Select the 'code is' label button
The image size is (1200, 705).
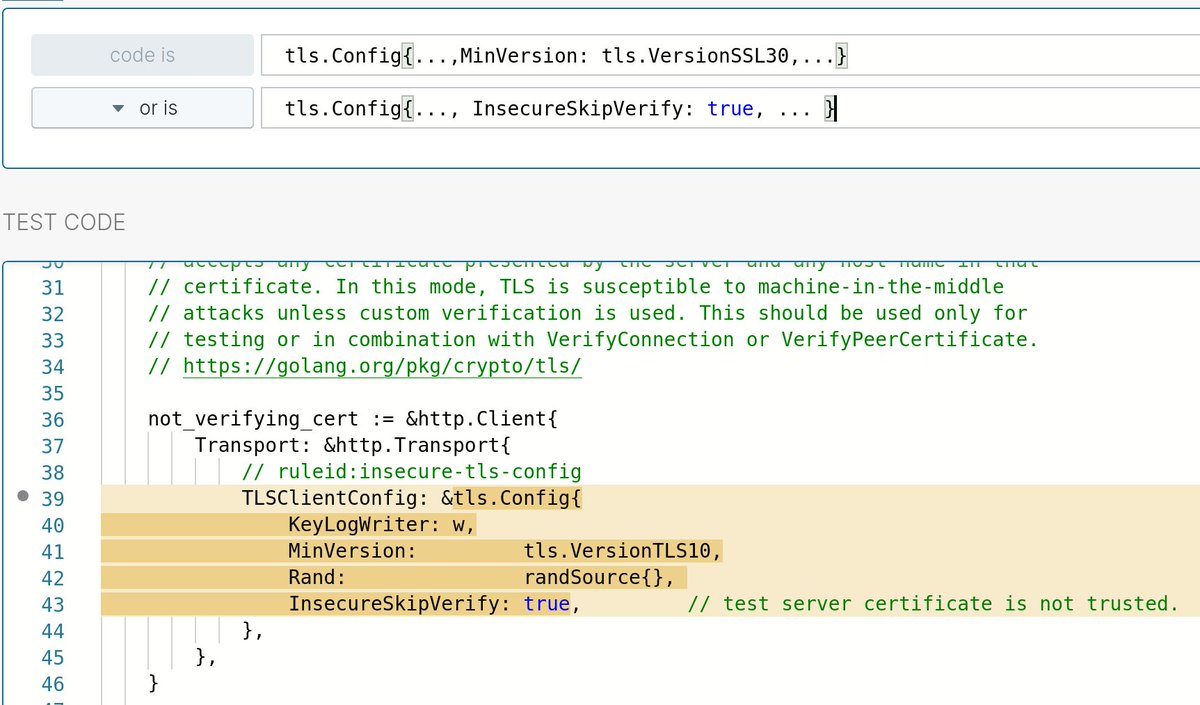click(x=142, y=55)
